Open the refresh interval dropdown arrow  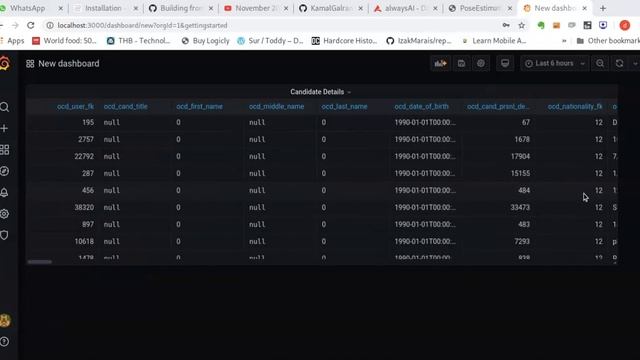(x=635, y=64)
